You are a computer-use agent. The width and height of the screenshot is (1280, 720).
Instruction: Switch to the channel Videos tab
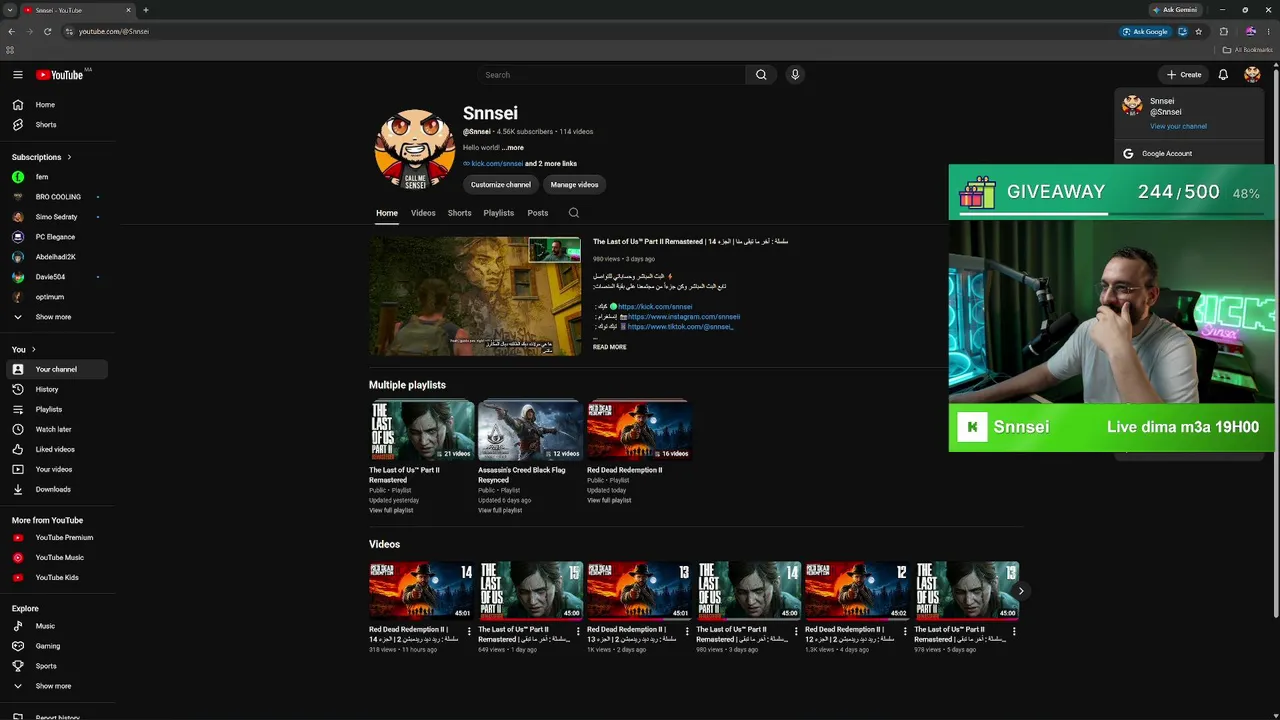click(x=423, y=213)
